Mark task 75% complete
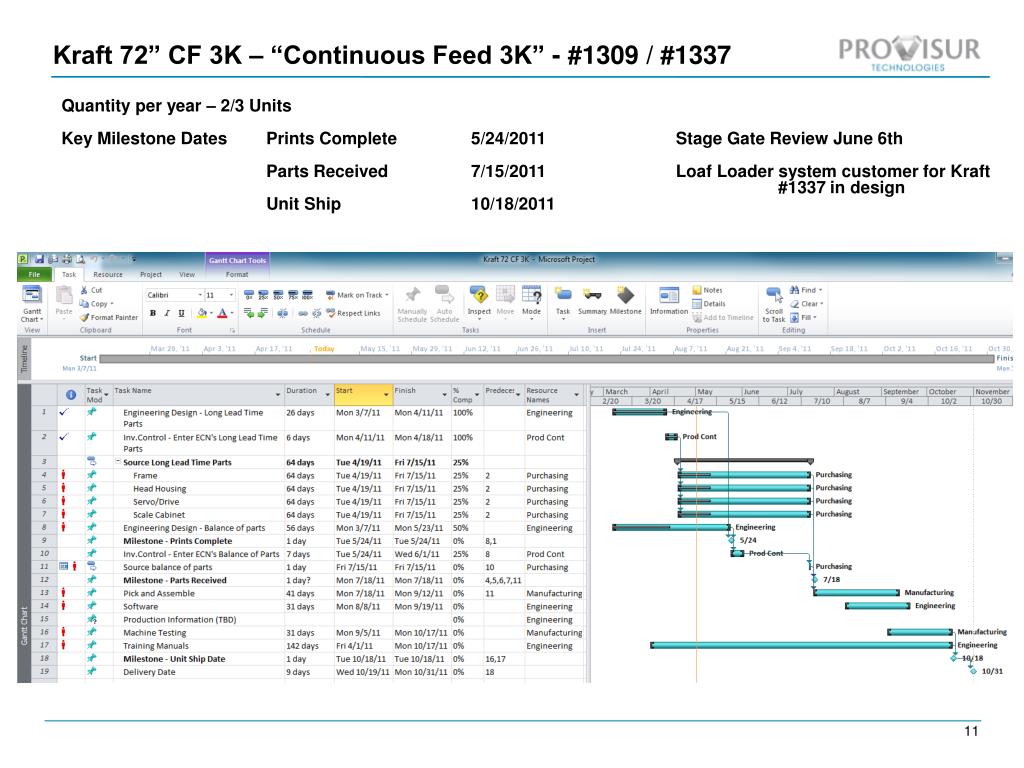 tap(293, 295)
